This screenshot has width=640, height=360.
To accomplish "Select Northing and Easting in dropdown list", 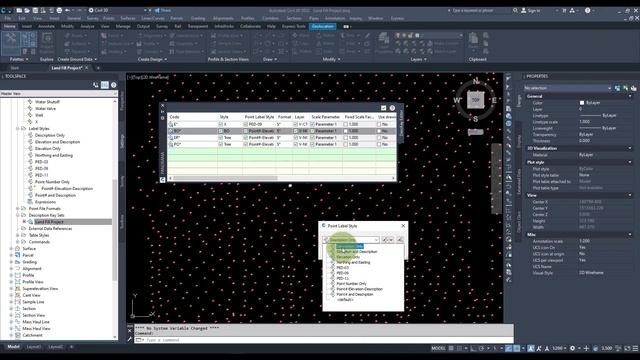I will pos(353,262).
